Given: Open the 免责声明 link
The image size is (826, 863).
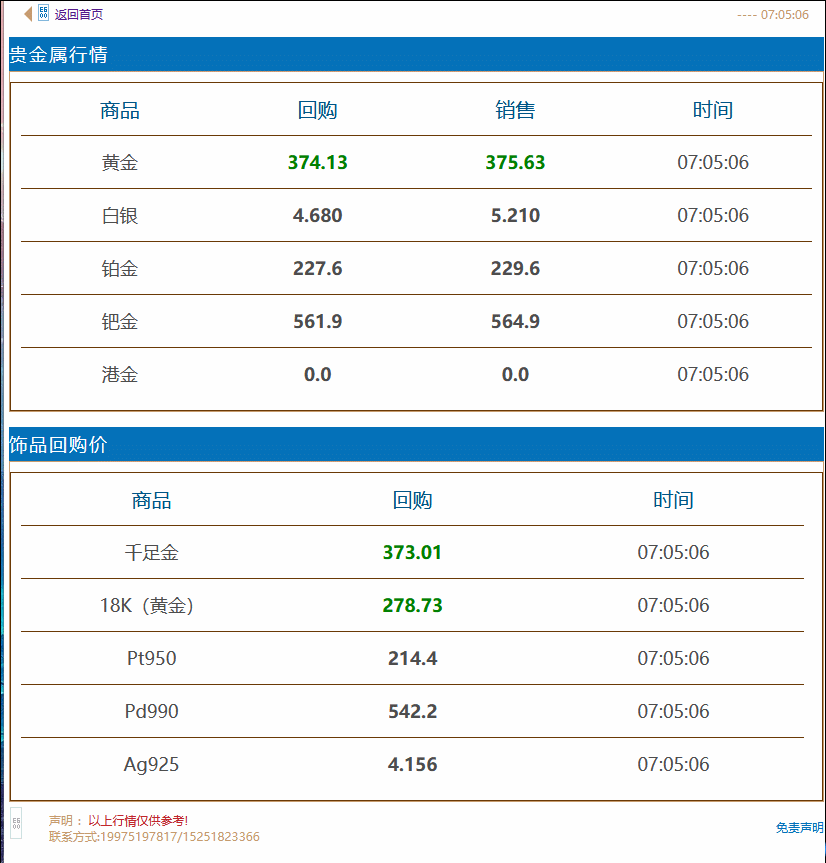Looking at the screenshot, I should point(799,828).
